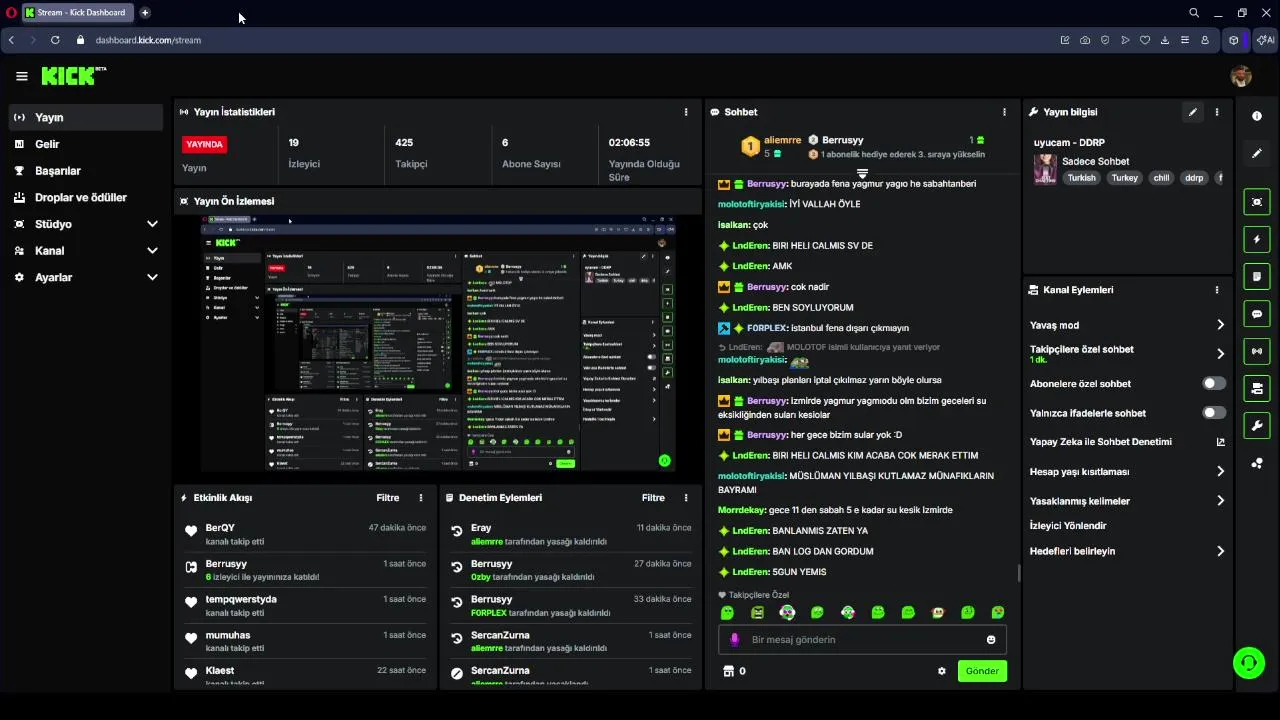Click the purple microphone icon in message box
1280x720 pixels.
coord(734,640)
